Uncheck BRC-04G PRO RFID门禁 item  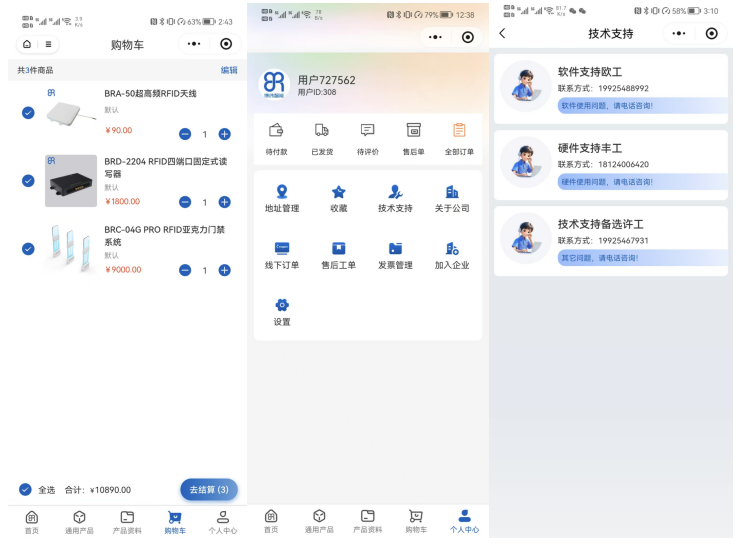click(x=28, y=249)
